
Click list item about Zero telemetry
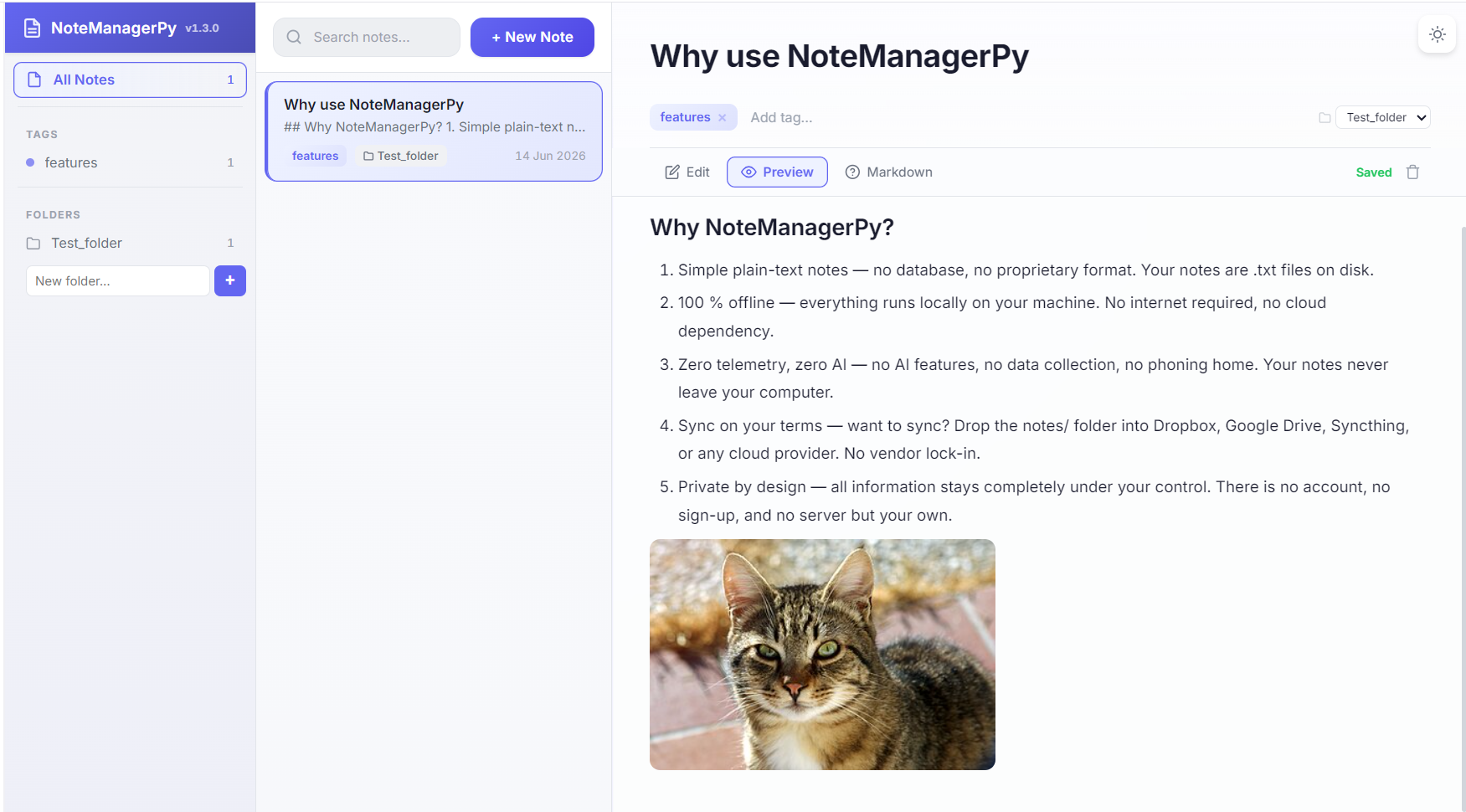(1033, 378)
